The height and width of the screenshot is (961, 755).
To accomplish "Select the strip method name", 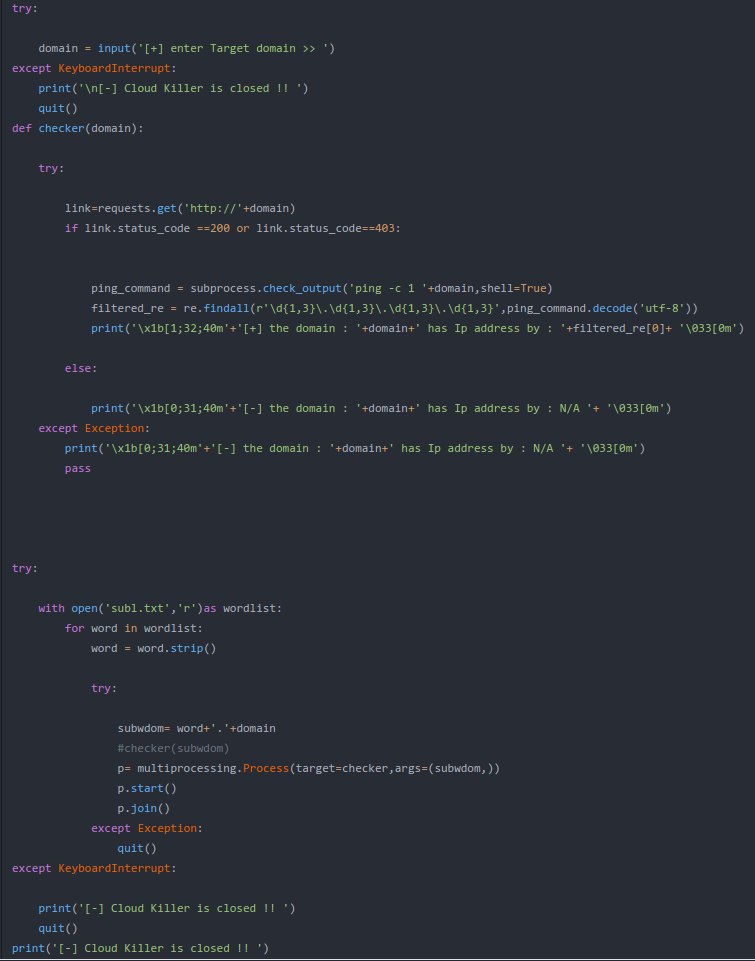I will 187,648.
